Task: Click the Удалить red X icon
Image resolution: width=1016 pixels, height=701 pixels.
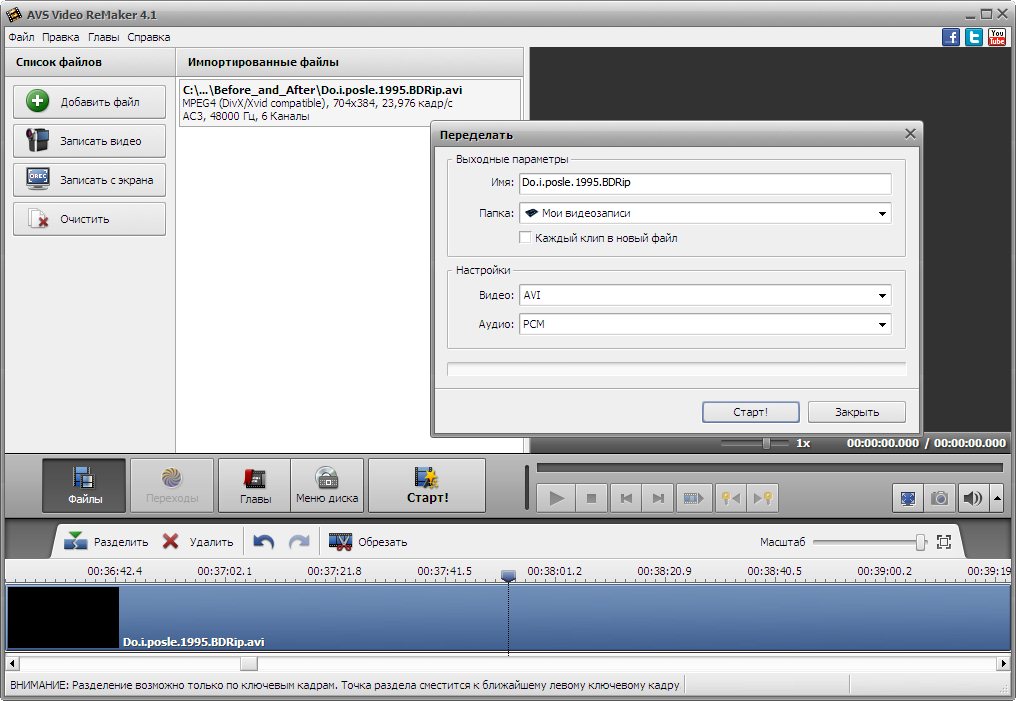Action: coord(171,542)
